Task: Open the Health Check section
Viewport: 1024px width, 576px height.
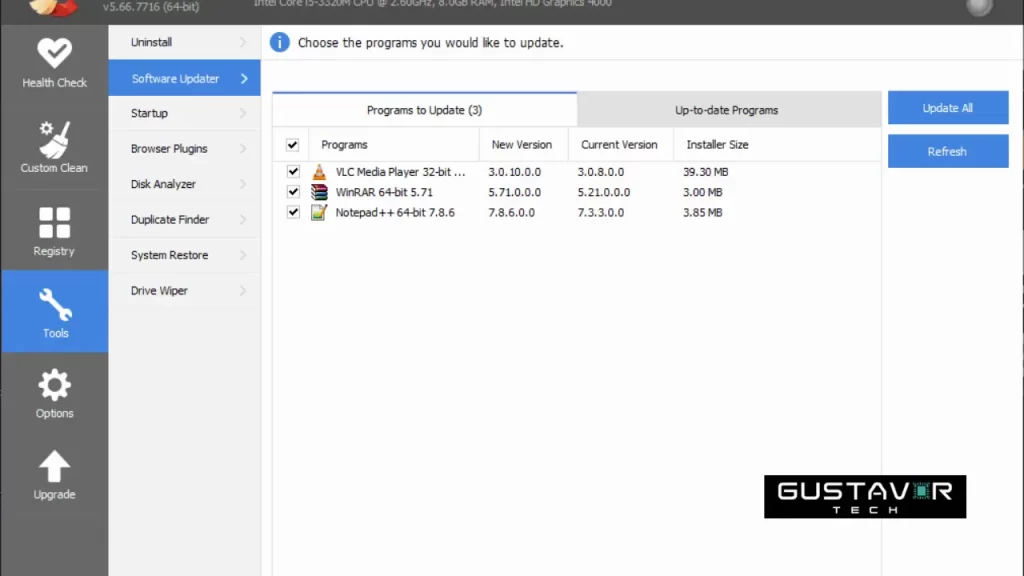Action: point(54,63)
